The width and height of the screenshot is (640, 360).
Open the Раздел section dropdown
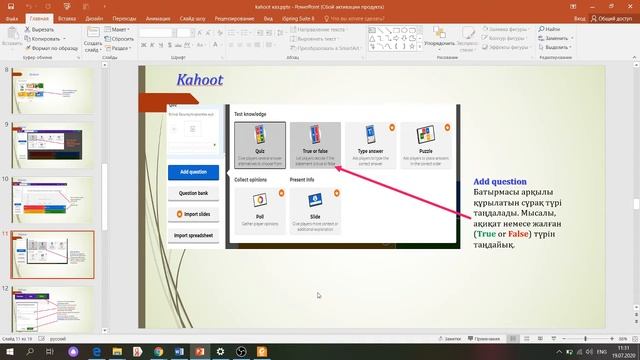click(118, 48)
